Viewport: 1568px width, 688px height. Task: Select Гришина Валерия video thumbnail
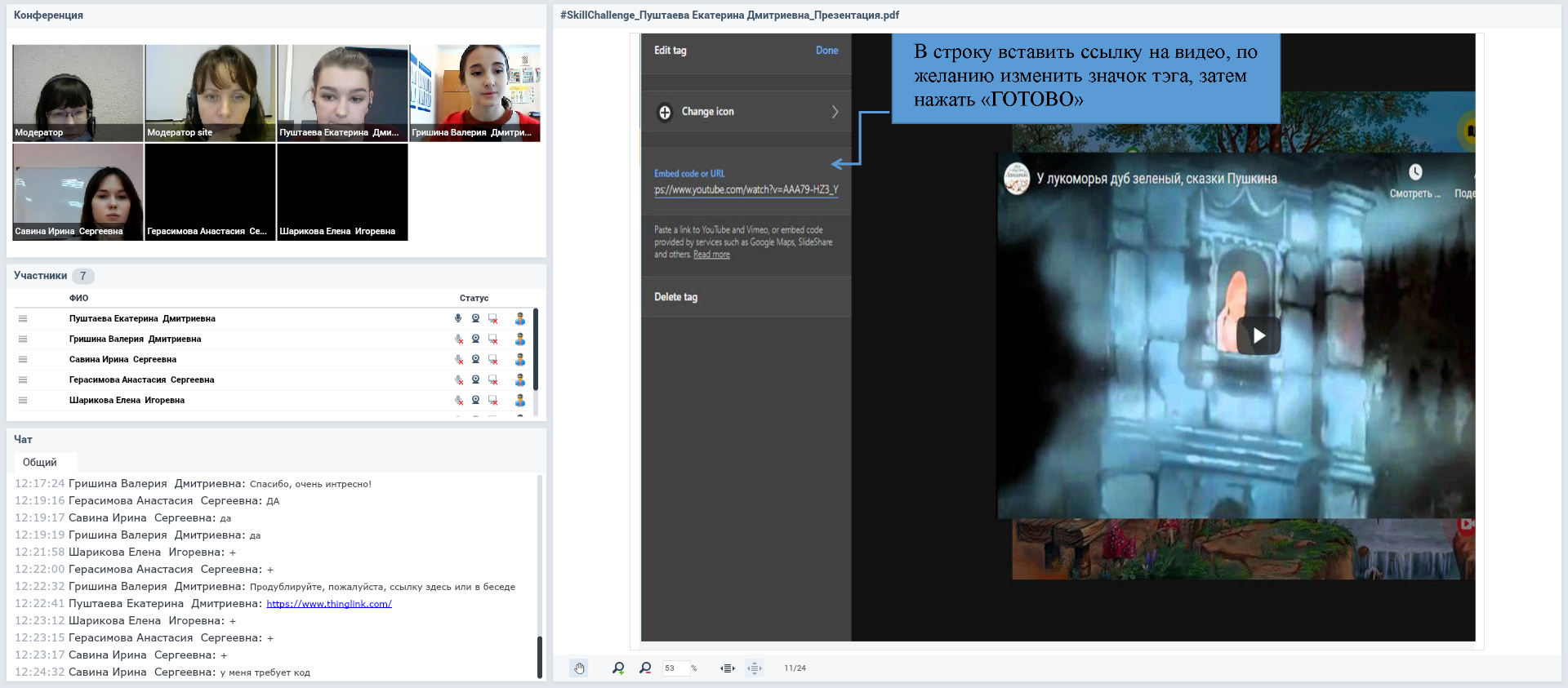(x=475, y=93)
